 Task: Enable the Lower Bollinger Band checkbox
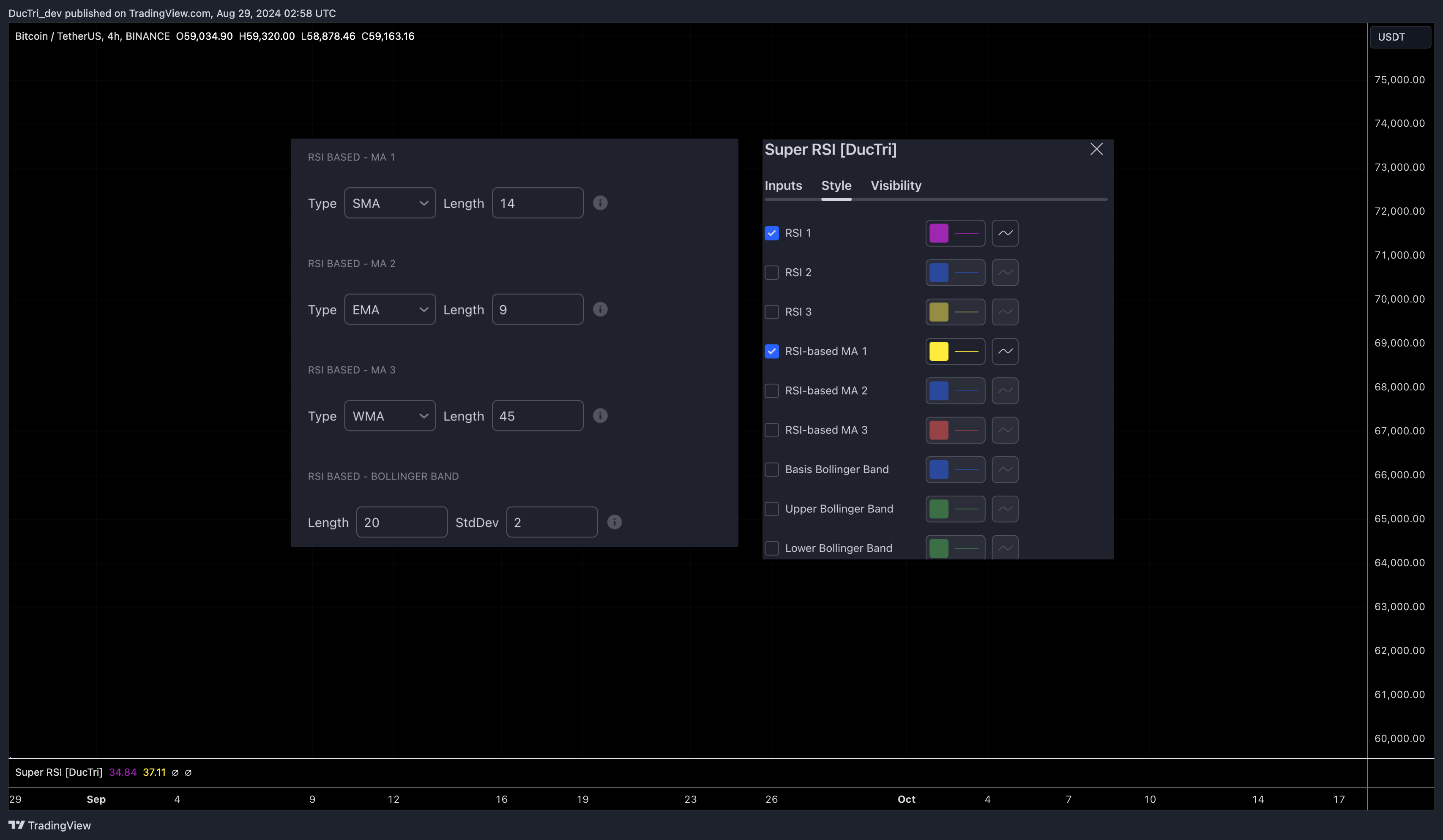pos(771,548)
